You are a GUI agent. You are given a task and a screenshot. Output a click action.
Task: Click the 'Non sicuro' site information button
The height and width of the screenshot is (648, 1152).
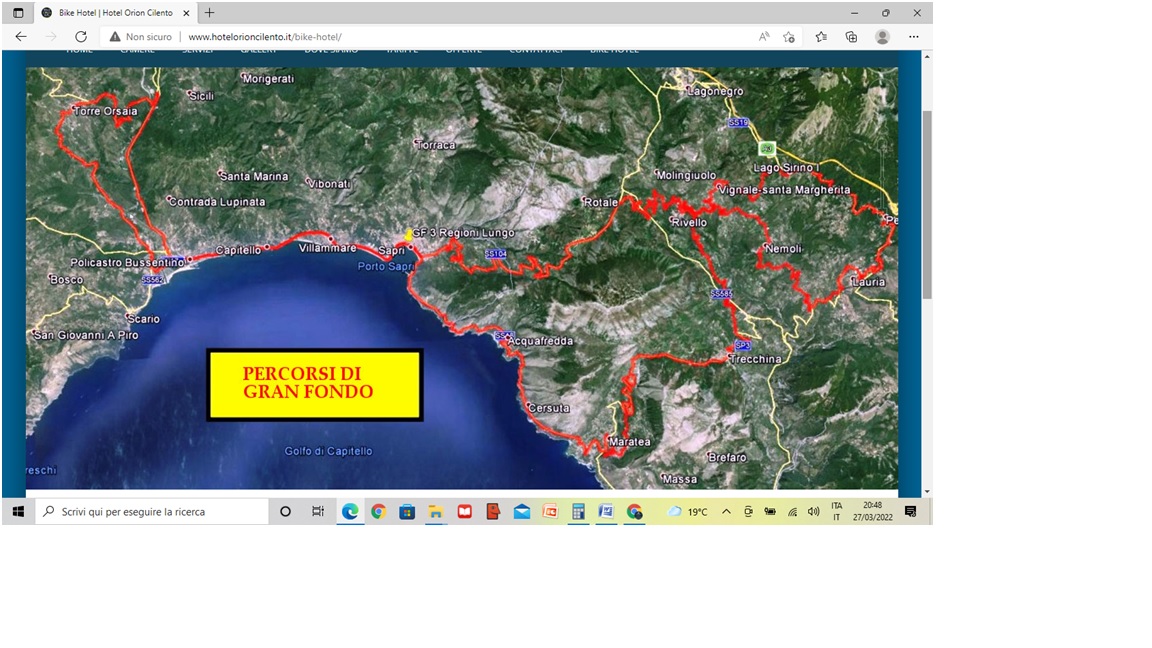[141, 37]
